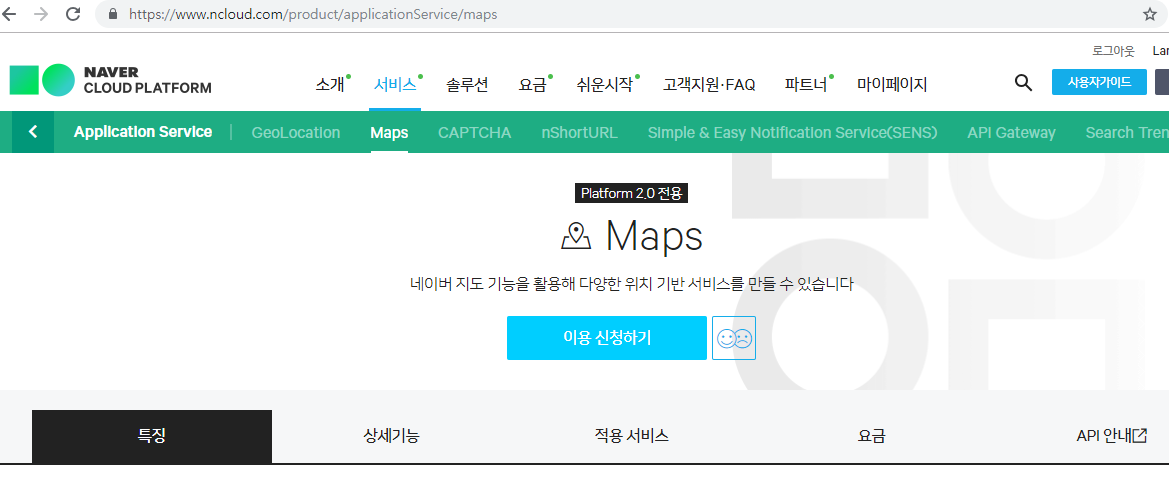Click the Naver Cloud Platform logo
The image size is (1169, 497).
pyautogui.click(x=110, y=80)
